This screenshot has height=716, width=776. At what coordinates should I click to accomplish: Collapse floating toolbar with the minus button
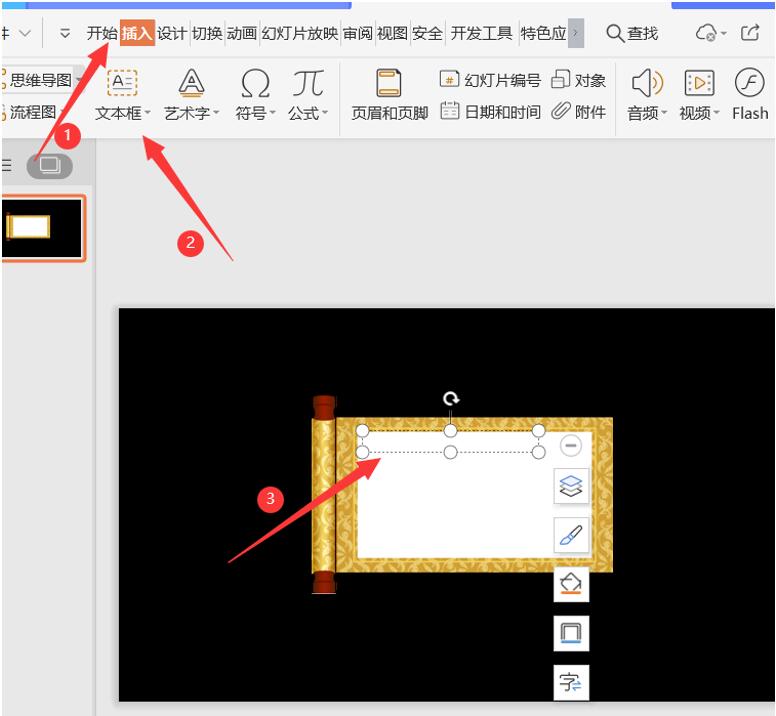(571, 445)
